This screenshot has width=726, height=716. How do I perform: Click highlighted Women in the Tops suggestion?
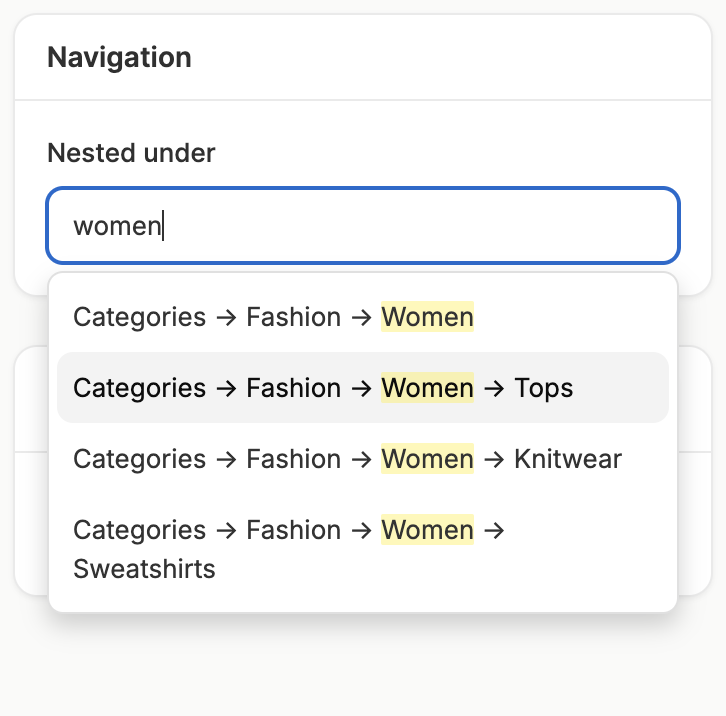pyautogui.click(x=427, y=388)
